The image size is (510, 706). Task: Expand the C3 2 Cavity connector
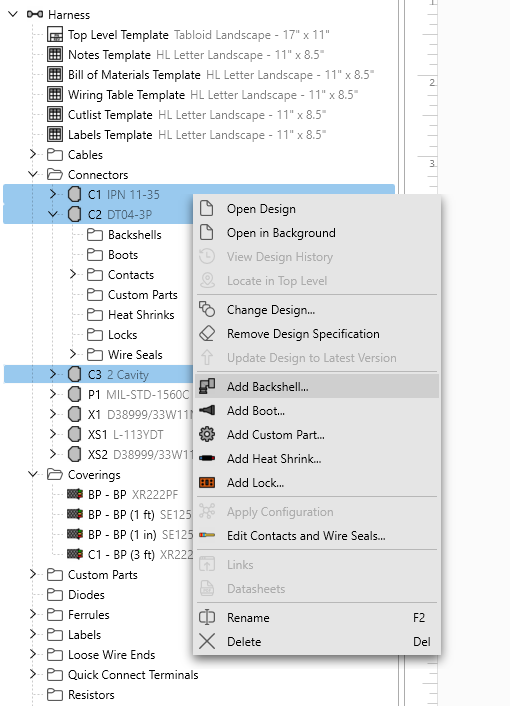tap(53, 374)
